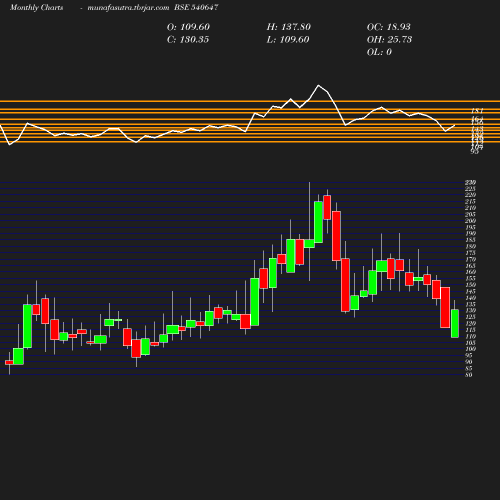
Task: Click the 100 price axis label
Action: click(470, 349)
